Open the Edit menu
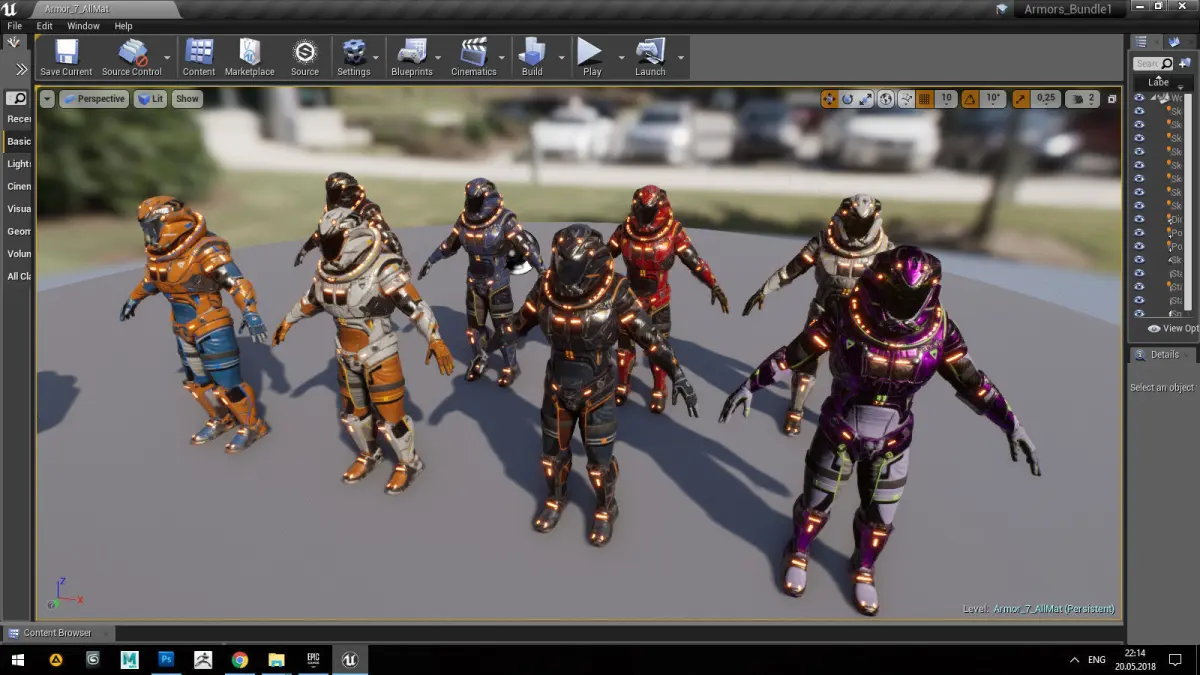The width and height of the screenshot is (1200, 675). pyautogui.click(x=45, y=26)
